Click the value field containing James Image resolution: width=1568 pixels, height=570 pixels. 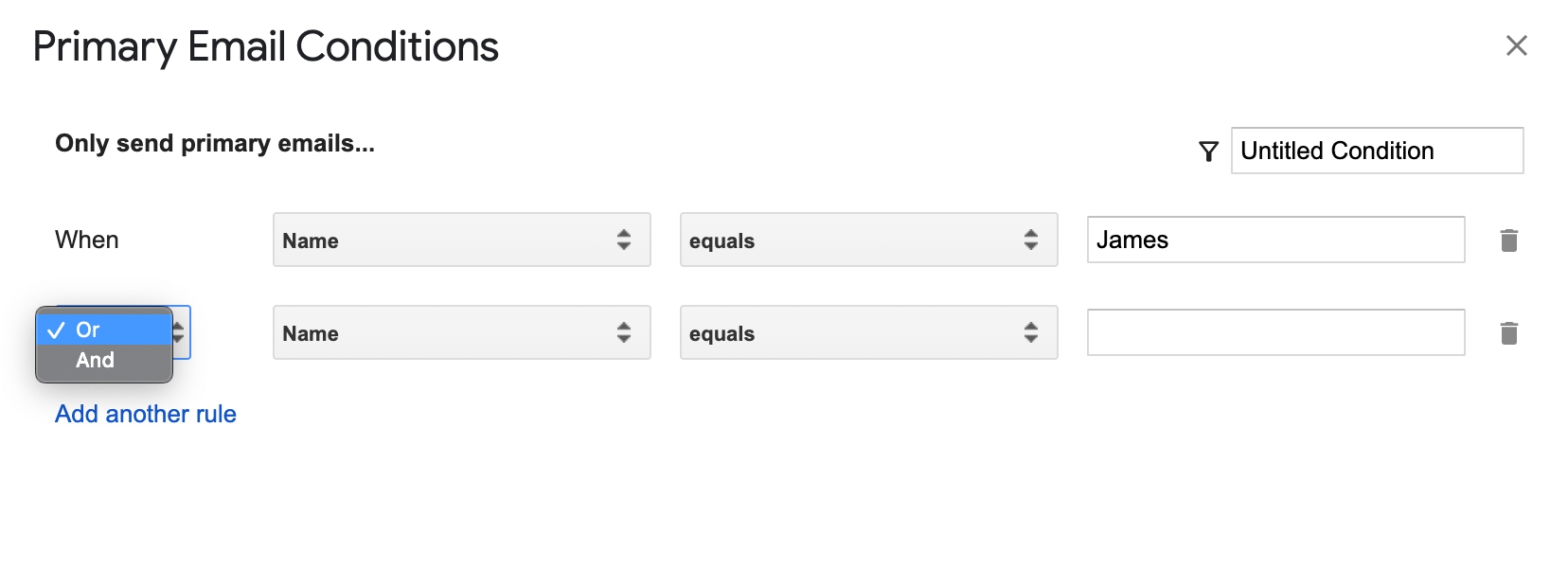pos(1274,240)
